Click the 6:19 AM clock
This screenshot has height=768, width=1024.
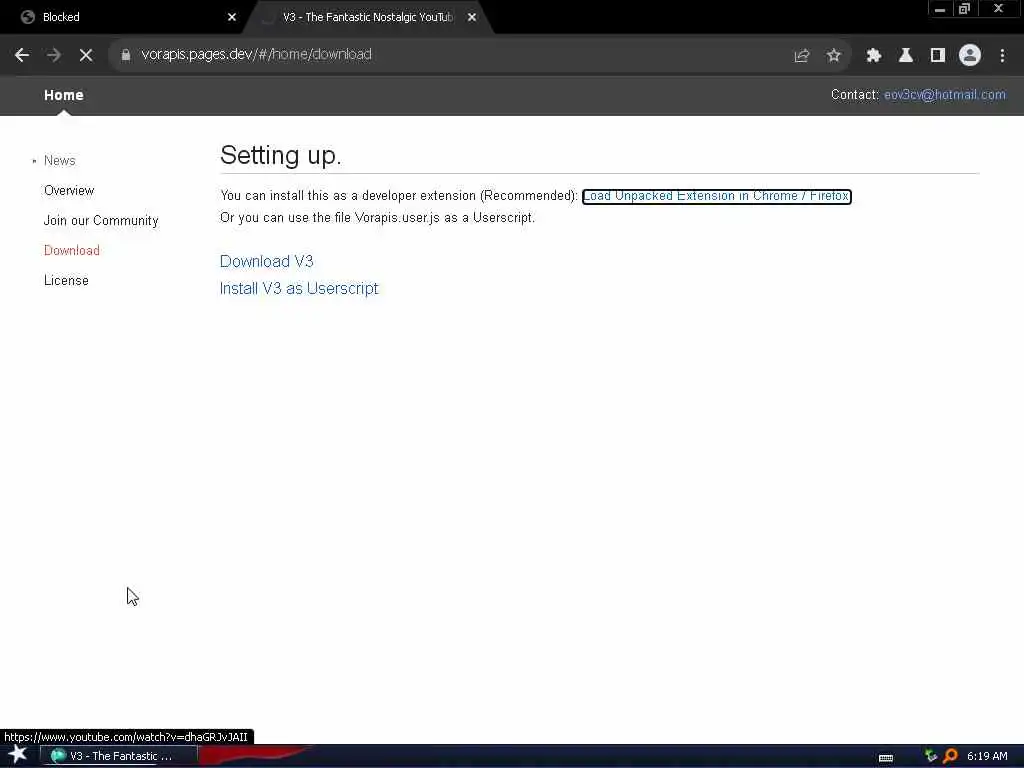[x=987, y=756]
